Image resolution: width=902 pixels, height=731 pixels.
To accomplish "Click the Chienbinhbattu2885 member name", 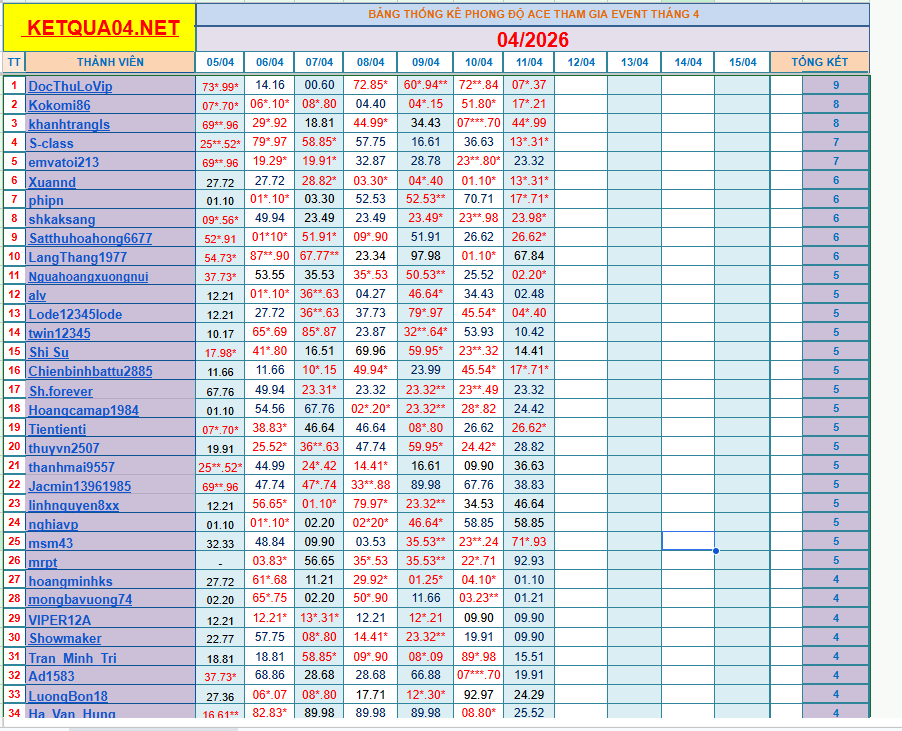I will (90, 371).
